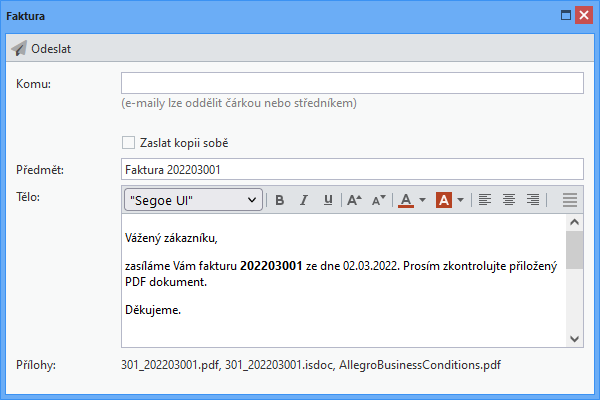600x400 pixels.
Task: Open the "Segoe UI" font dropdown
Action: tap(193, 200)
